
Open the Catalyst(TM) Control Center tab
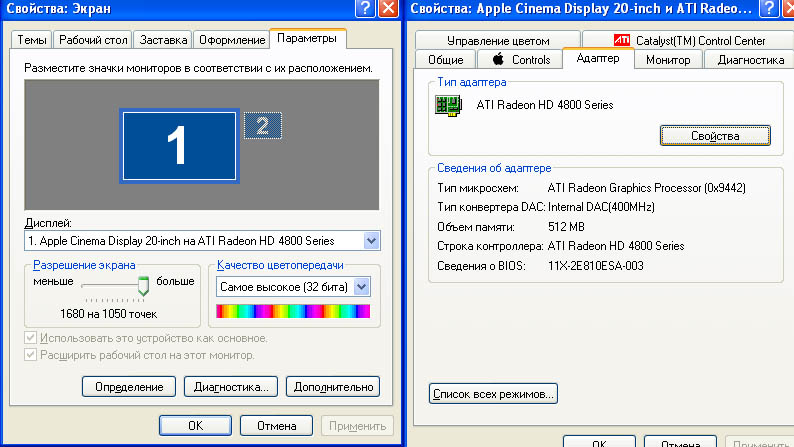(x=689, y=40)
